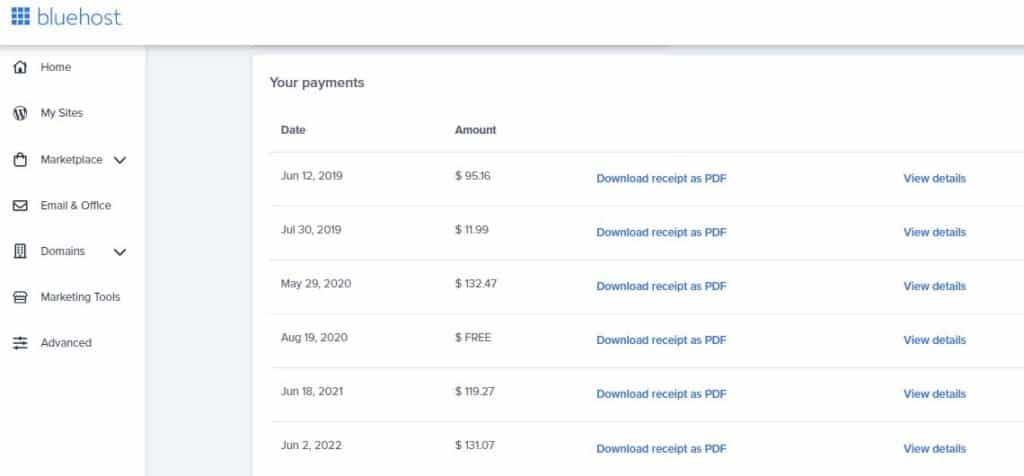Click the Marketing Tools icon
The height and width of the screenshot is (476, 1024).
[x=19, y=298]
